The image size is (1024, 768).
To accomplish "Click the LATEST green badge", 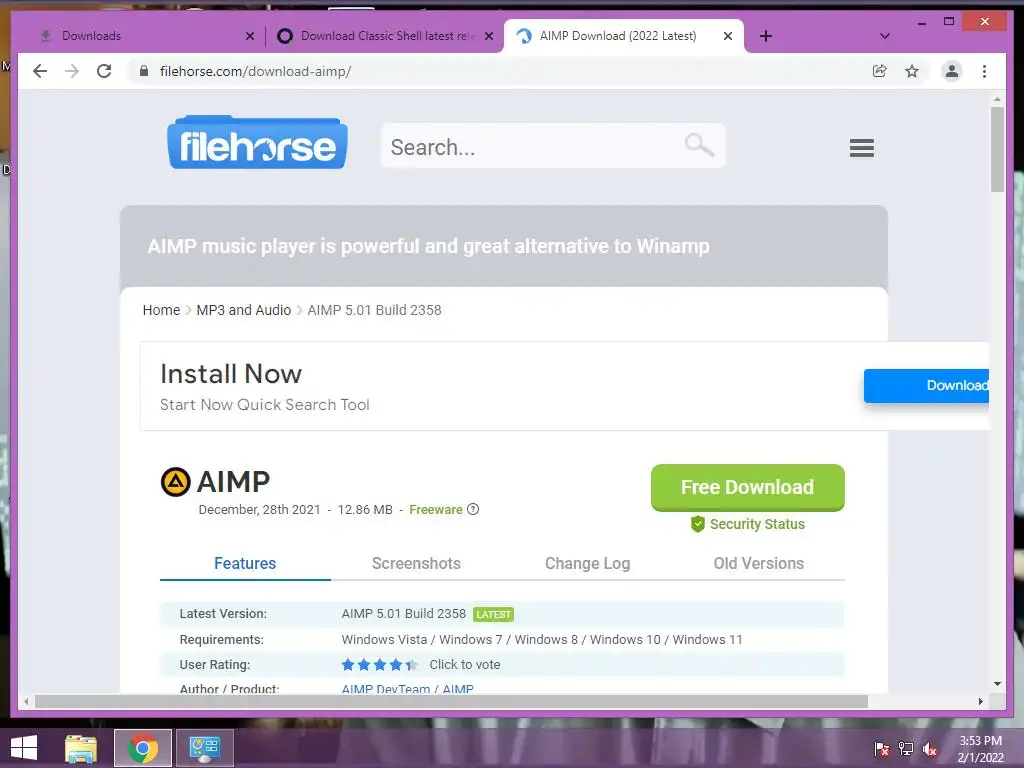I will (x=494, y=615).
